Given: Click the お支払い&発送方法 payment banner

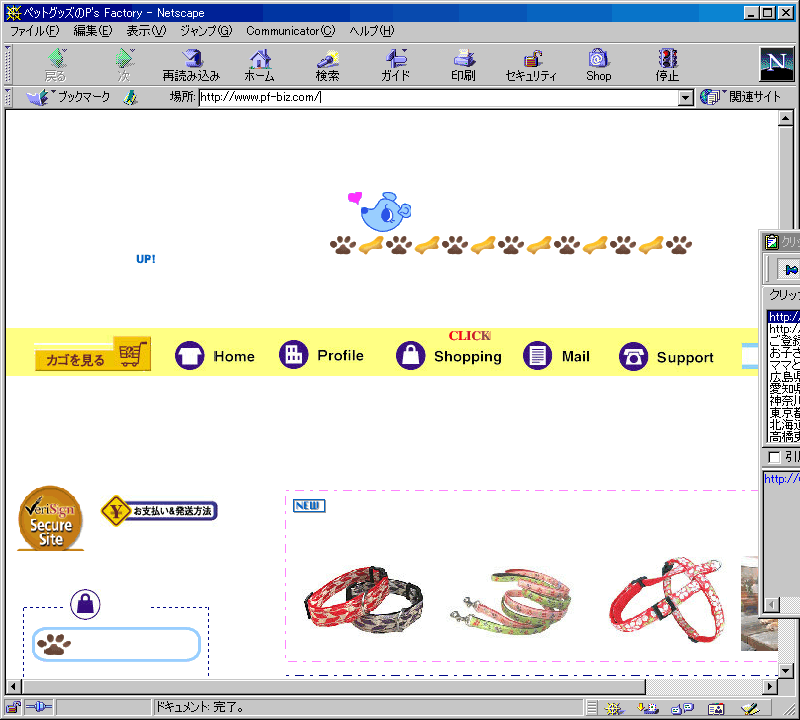Looking at the screenshot, I should (159, 510).
